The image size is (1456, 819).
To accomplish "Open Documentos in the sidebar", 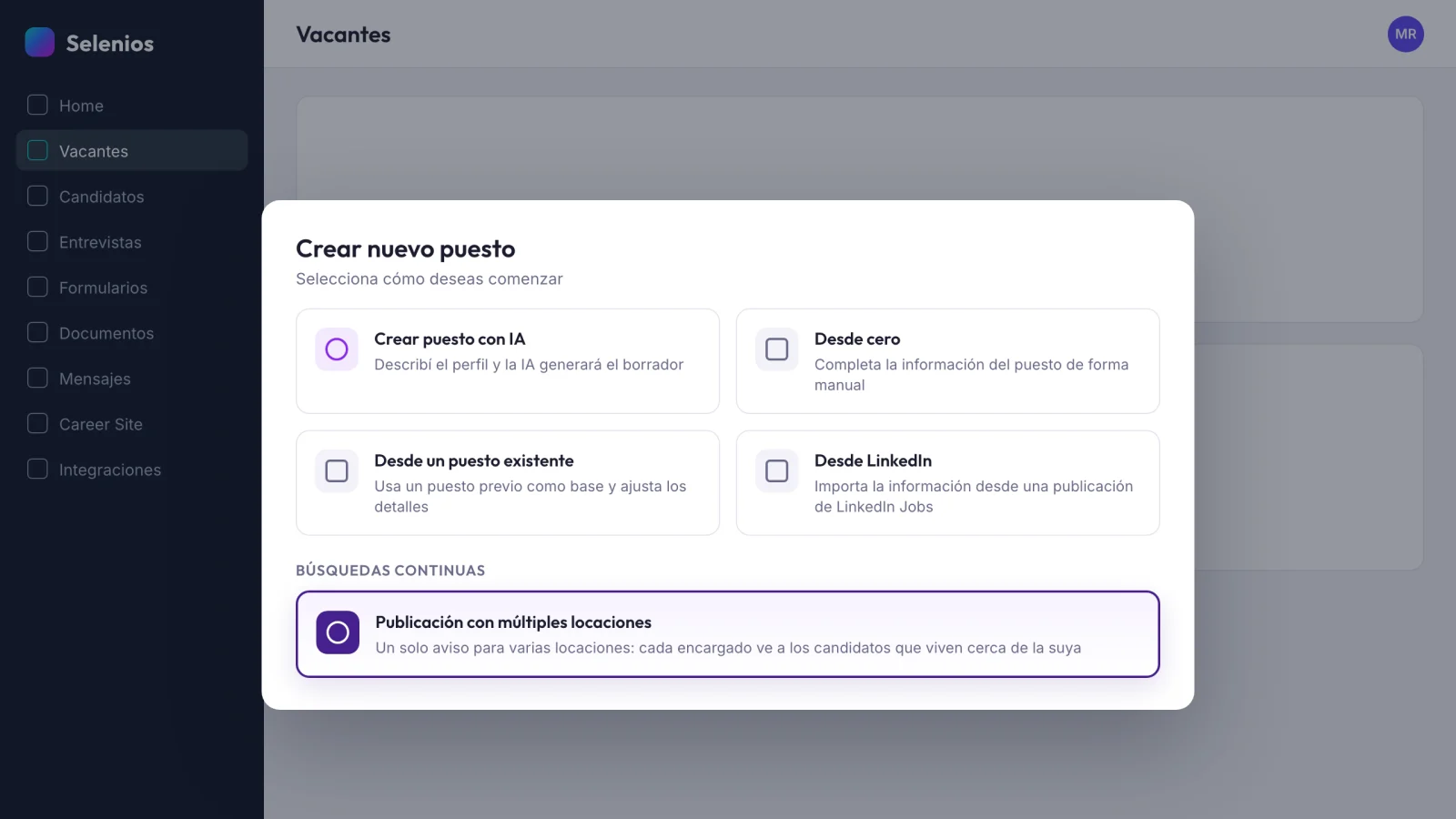I will click(132, 333).
